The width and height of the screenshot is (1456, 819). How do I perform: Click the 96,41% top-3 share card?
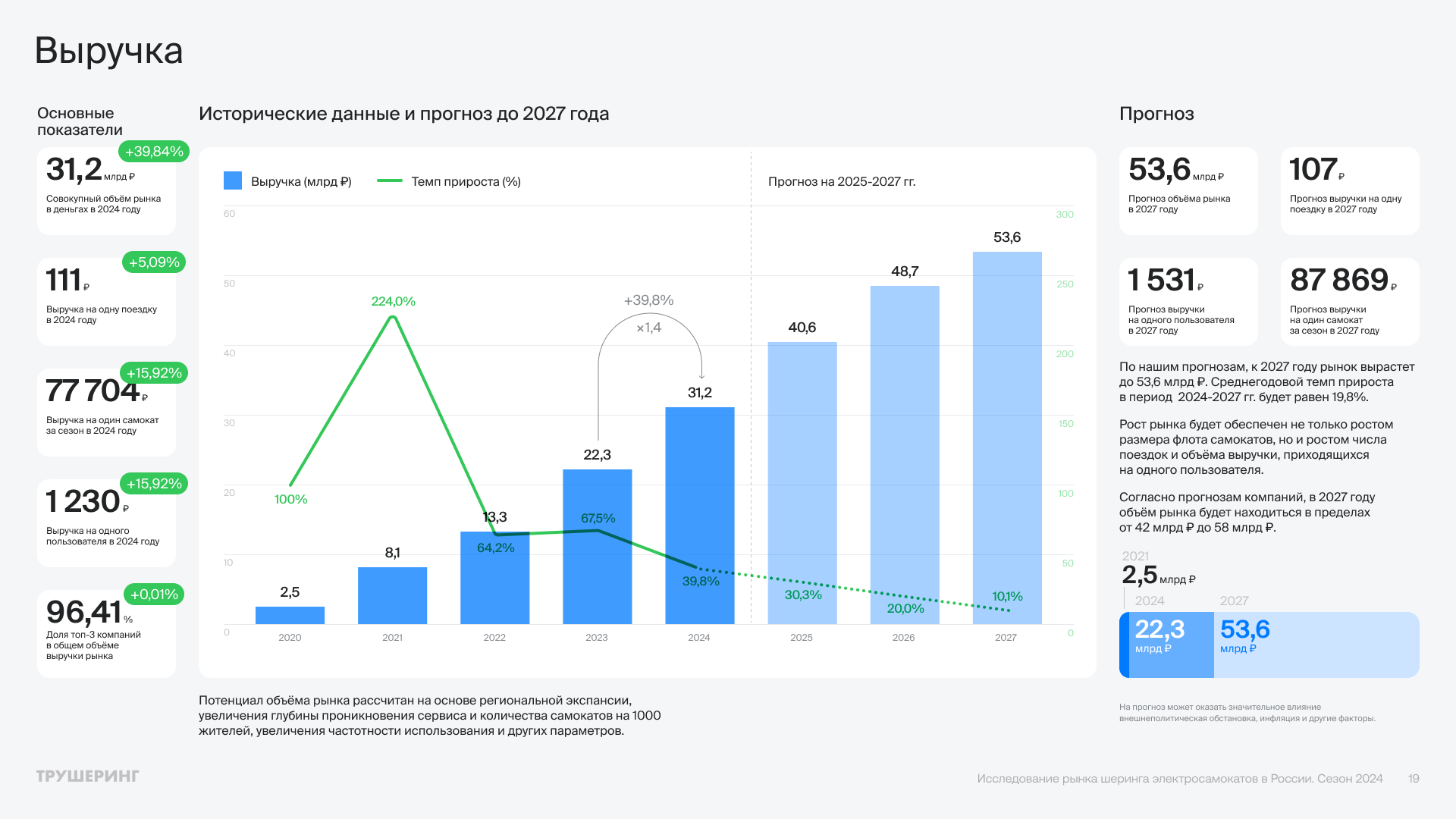106,633
